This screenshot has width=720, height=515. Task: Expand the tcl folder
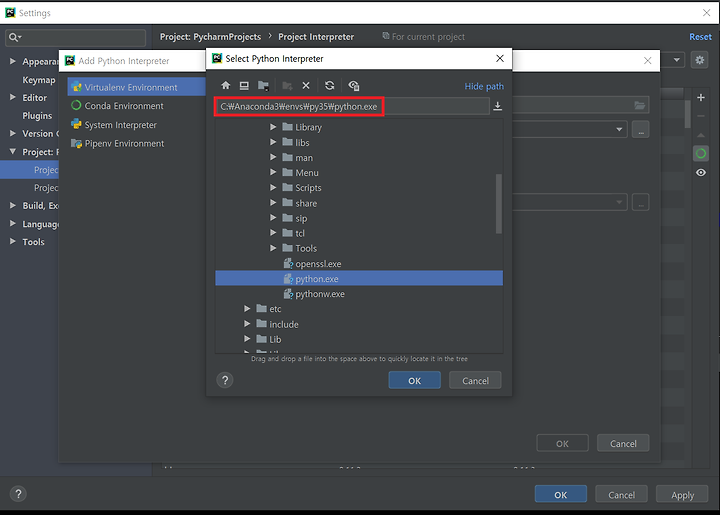click(x=273, y=233)
